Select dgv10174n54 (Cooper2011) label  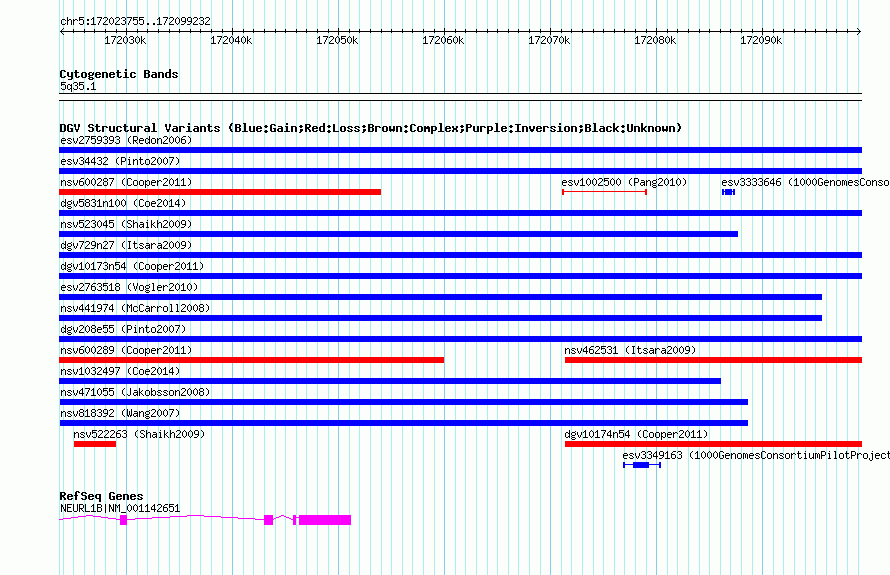coord(636,434)
